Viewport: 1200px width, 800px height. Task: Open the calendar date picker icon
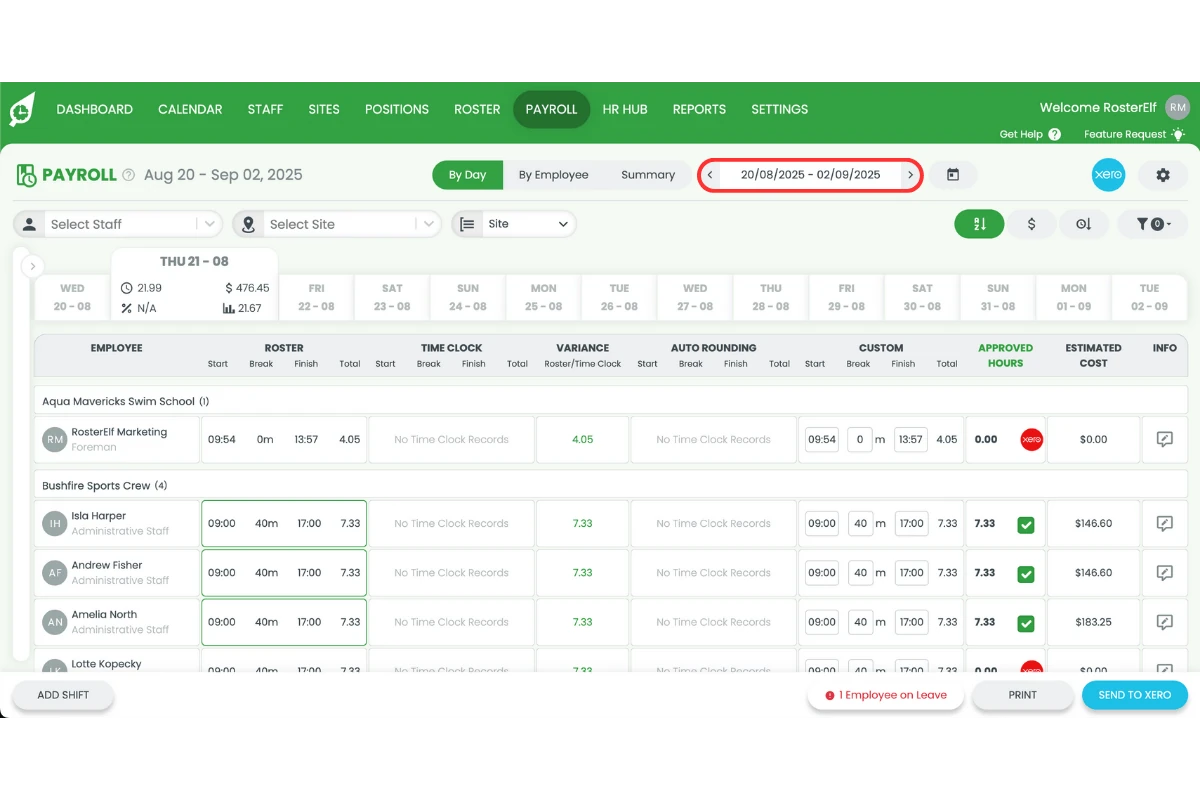pyautogui.click(x=953, y=175)
